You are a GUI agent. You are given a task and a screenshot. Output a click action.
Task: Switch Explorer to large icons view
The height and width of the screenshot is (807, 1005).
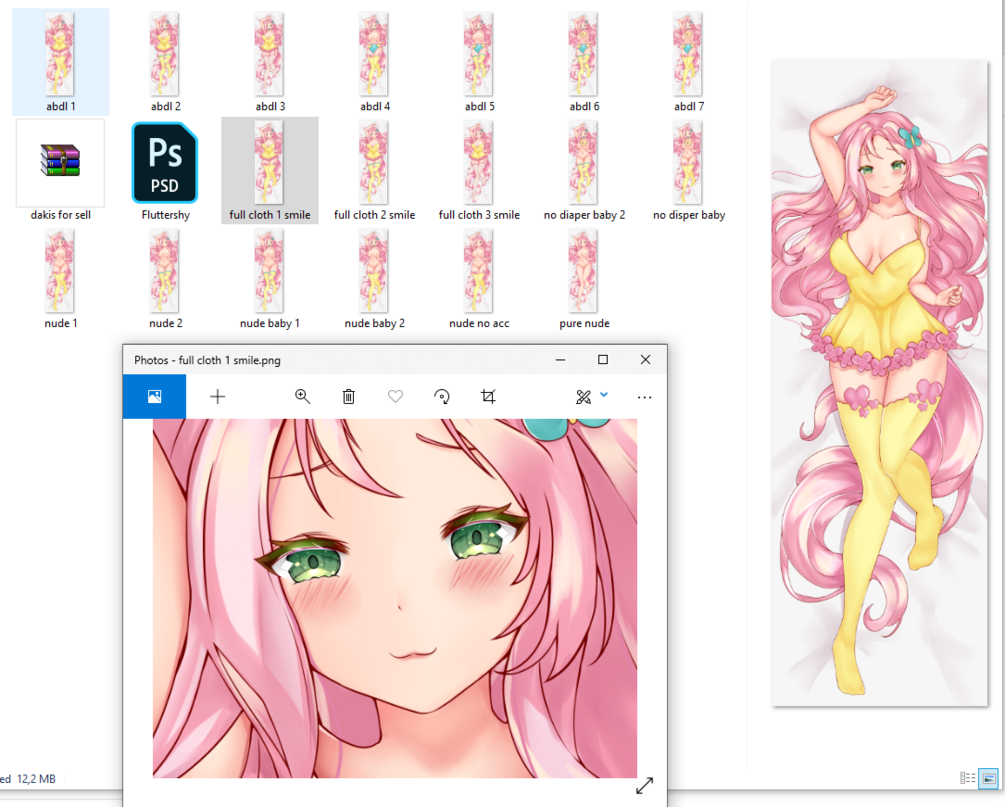point(988,778)
